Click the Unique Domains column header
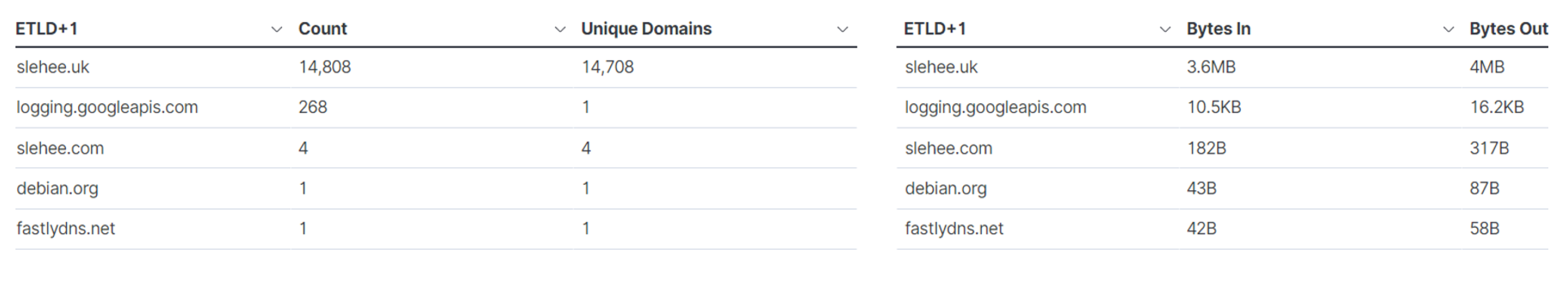 click(646, 29)
